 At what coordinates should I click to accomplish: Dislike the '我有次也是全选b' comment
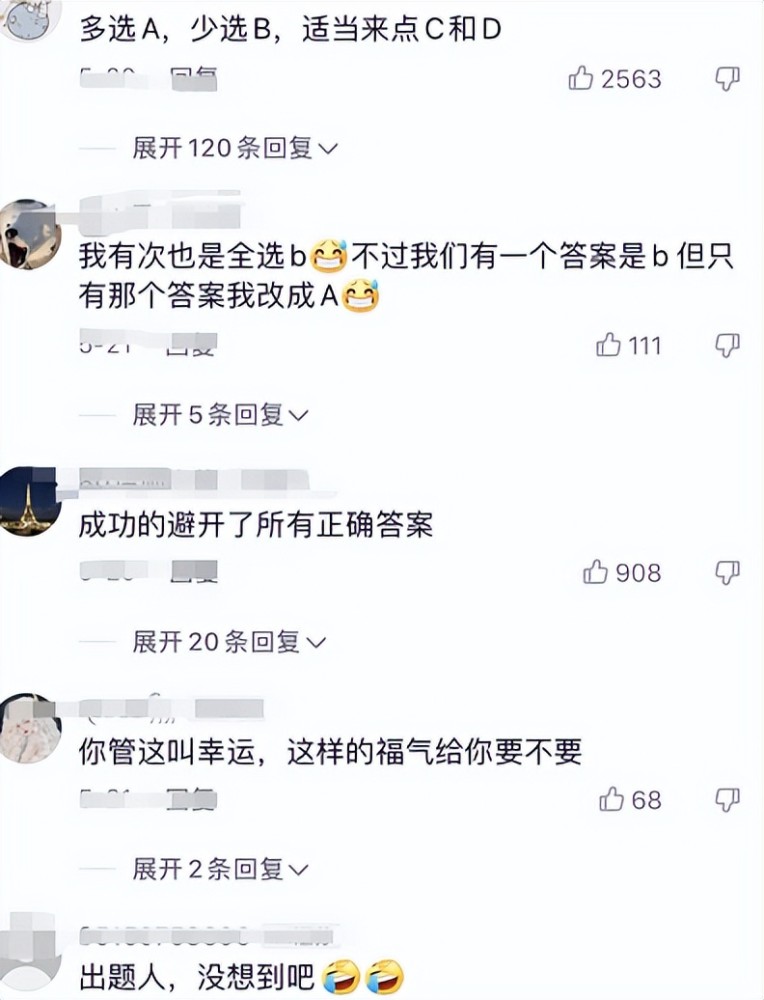[x=727, y=345]
